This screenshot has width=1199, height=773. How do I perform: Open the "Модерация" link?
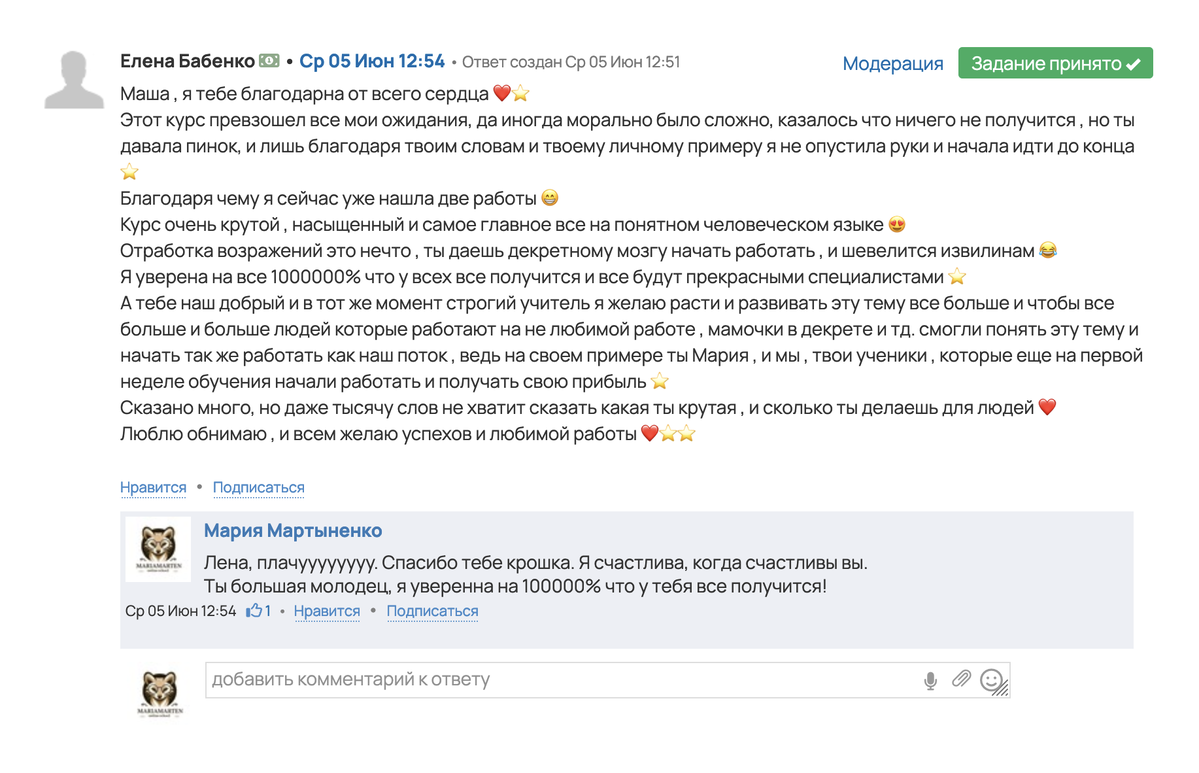coord(892,64)
